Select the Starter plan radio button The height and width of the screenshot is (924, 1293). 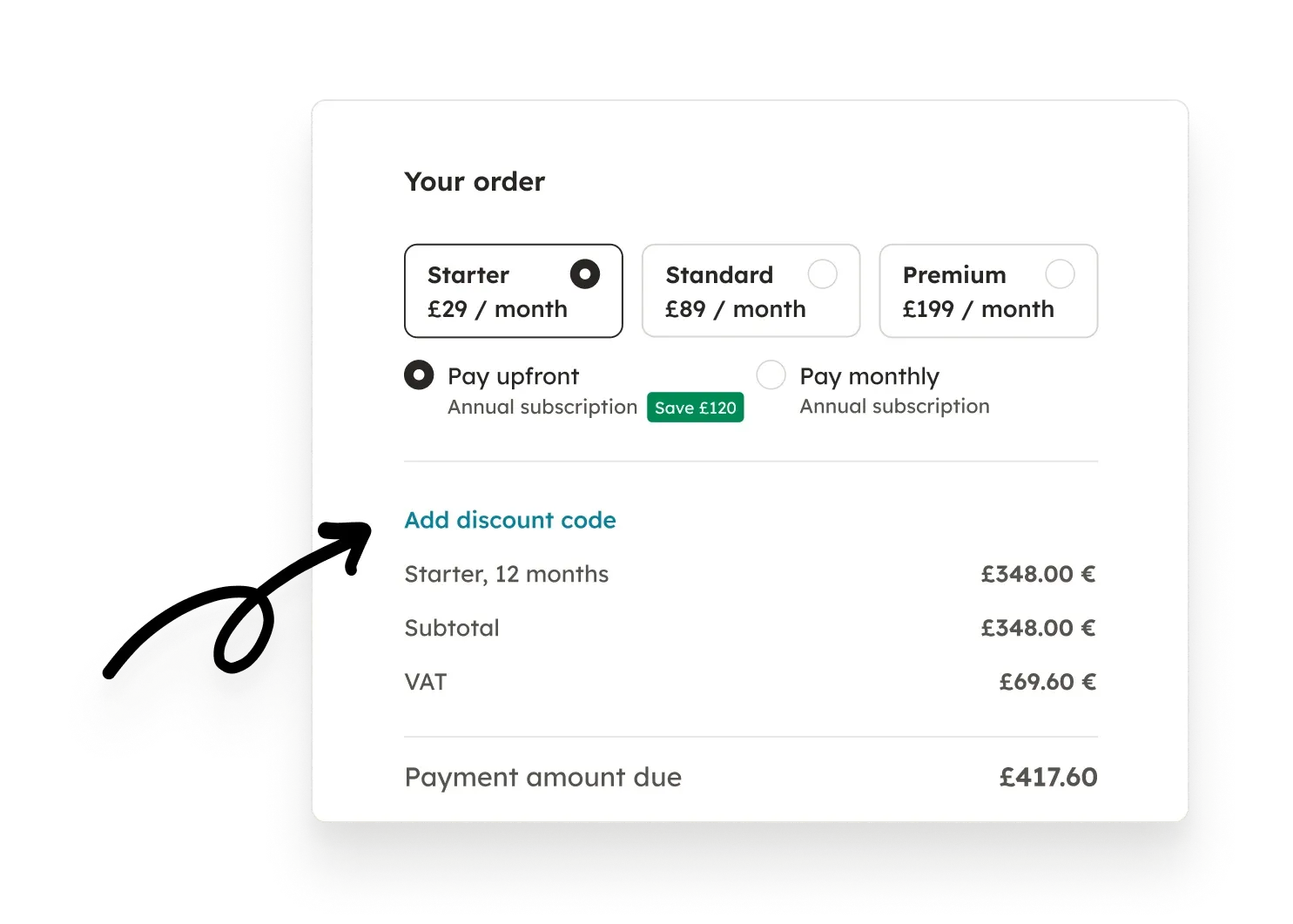pyautogui.click(x=584, y=274)
